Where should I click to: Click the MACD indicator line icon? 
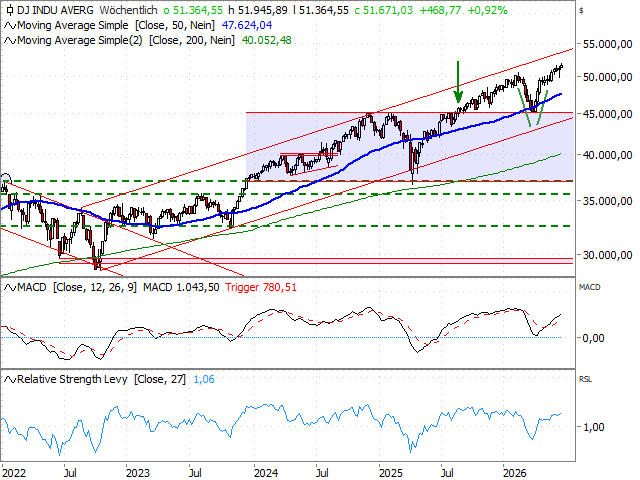point(10,288)
